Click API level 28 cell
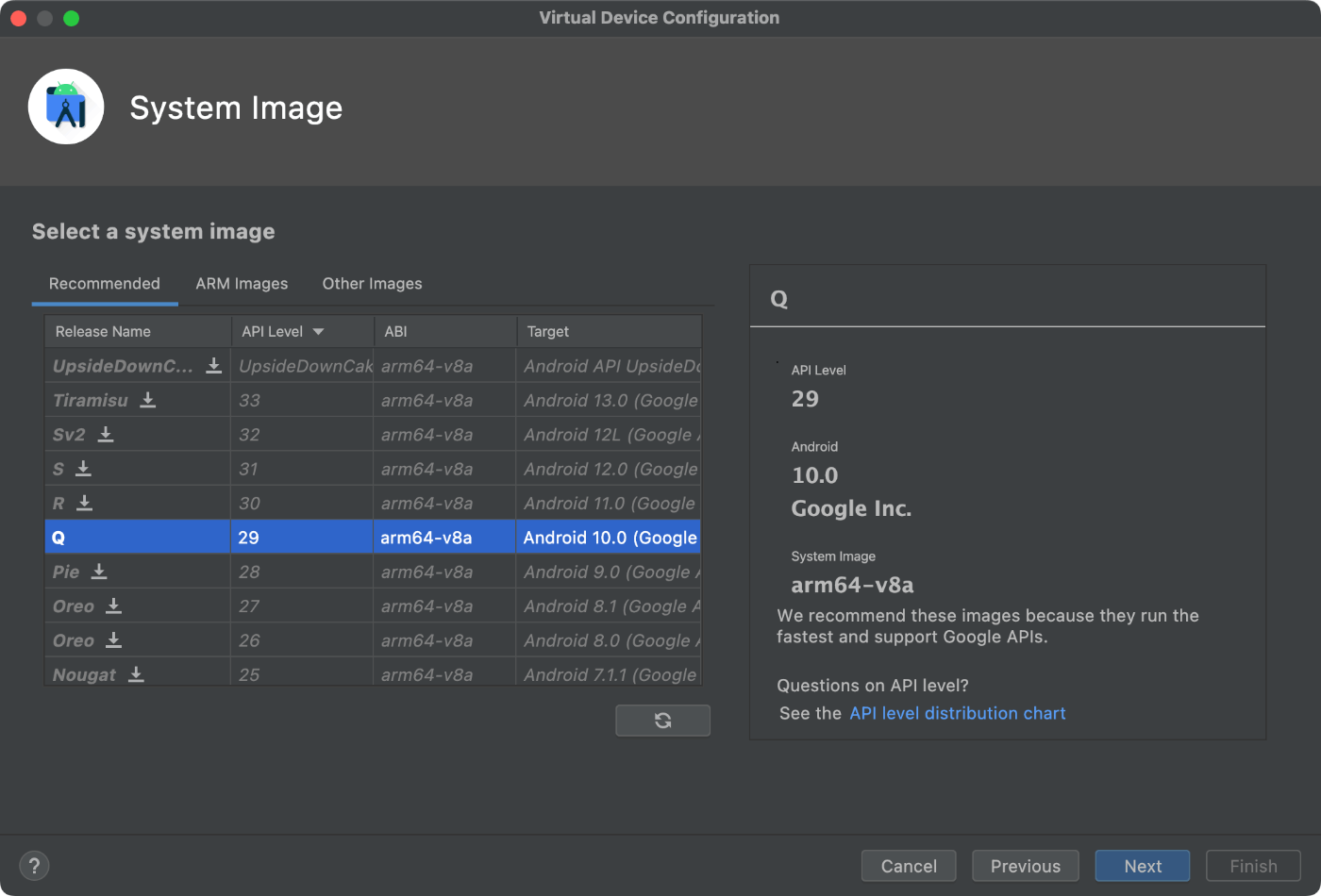Image resolution: width=1321 pixels, height=896 pixels. (303, 572)
